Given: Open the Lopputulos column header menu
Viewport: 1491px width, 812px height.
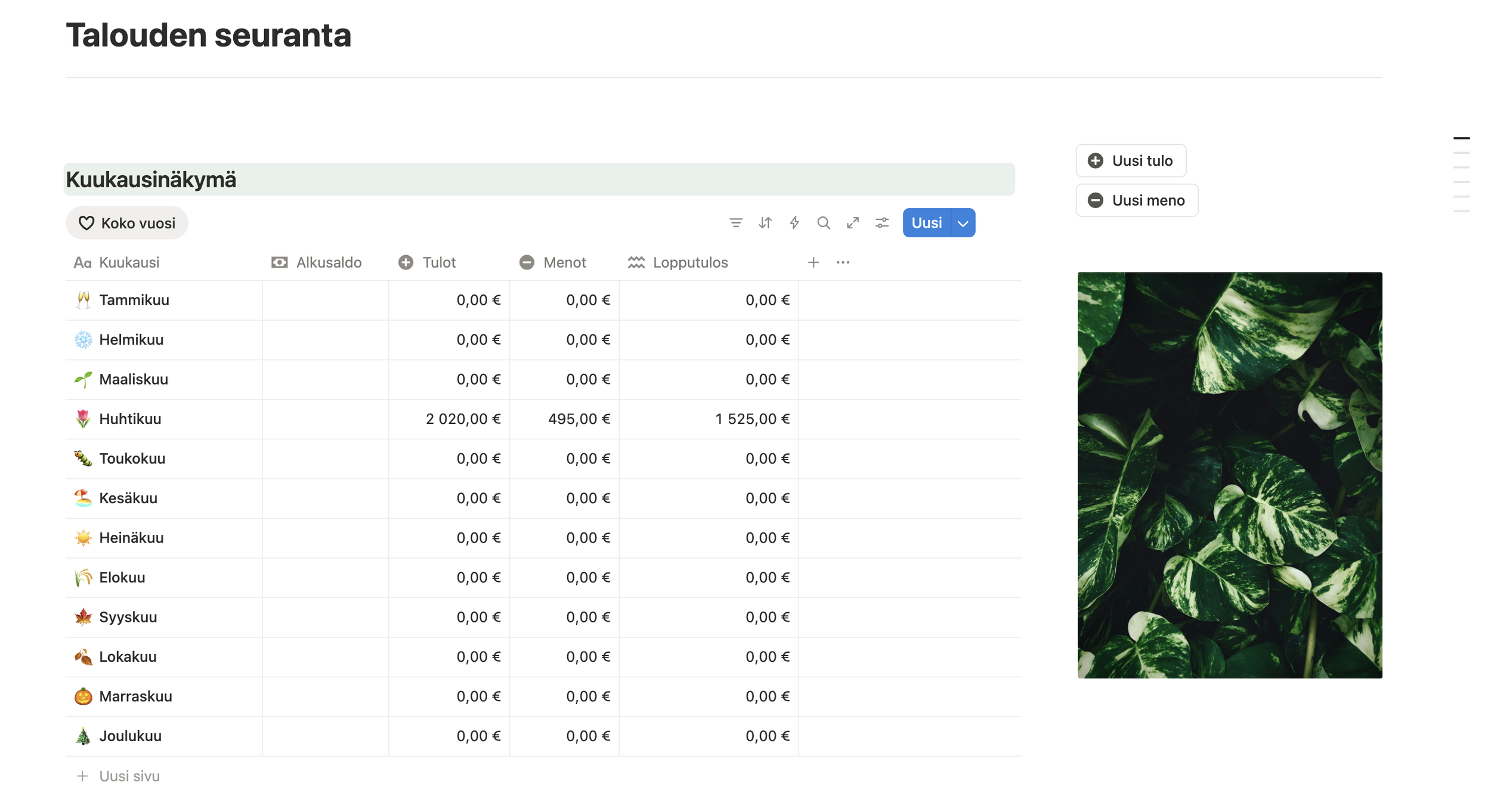Looking at the screenshot, I should [x=689, y=262].
